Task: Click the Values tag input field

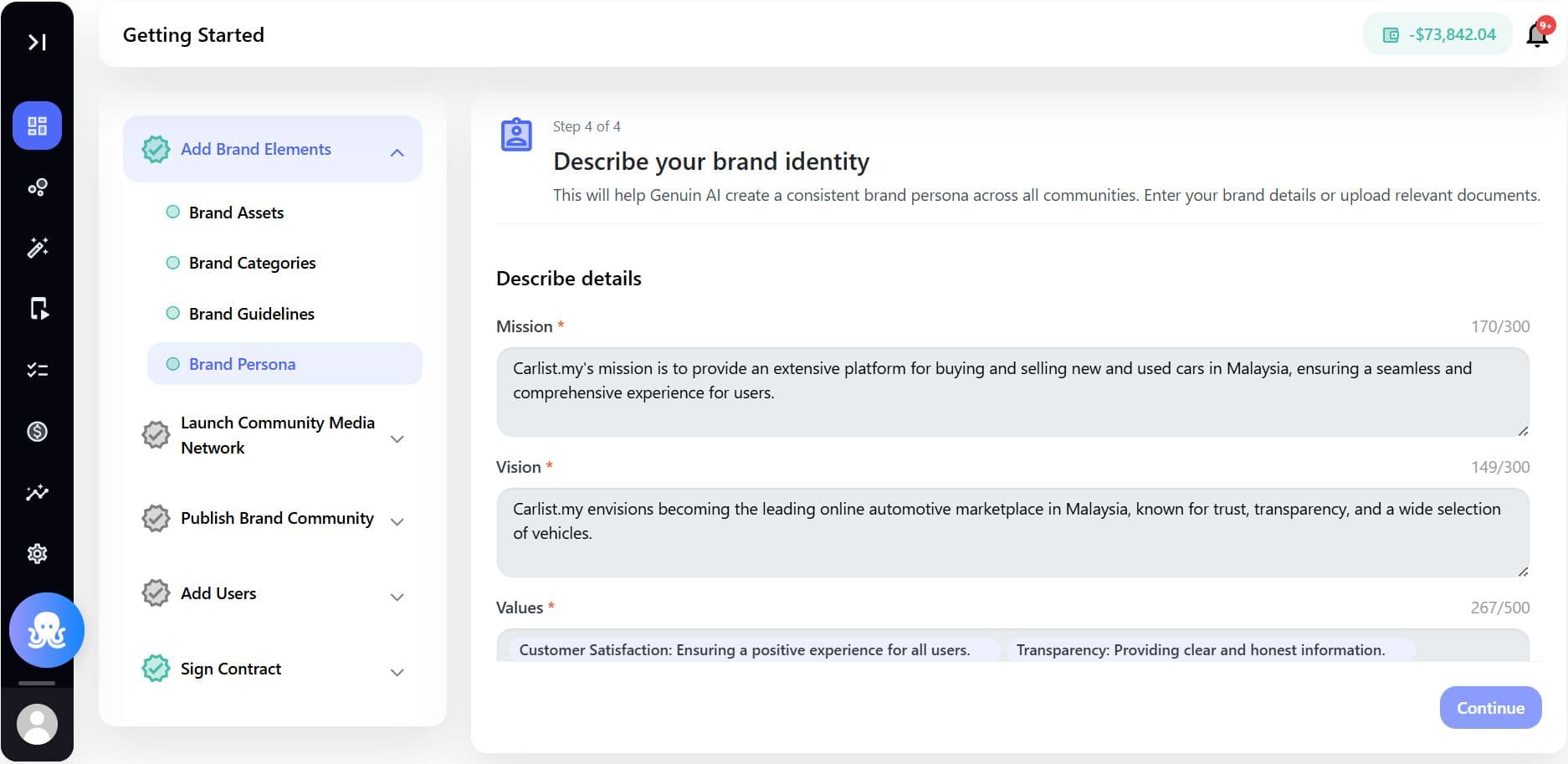Action: 1012,645
